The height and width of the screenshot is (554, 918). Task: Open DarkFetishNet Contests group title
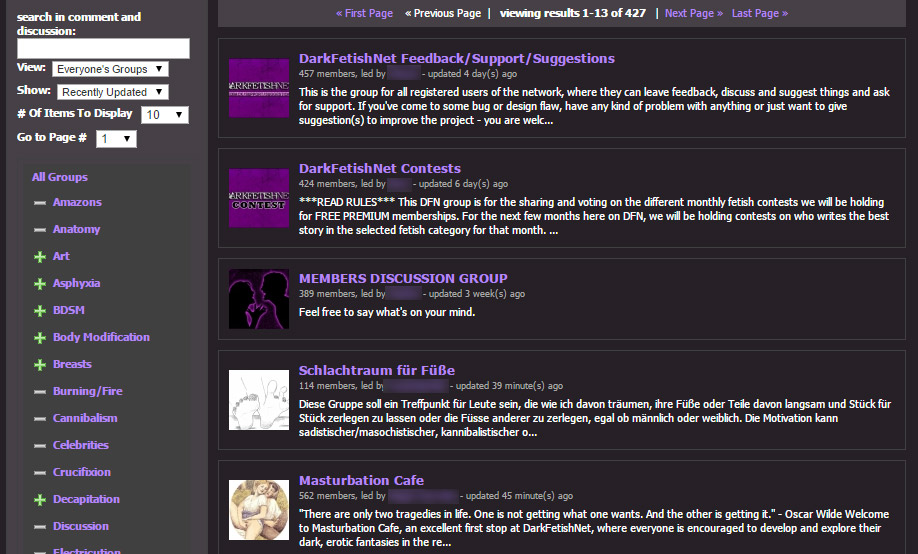coord(380,169)
